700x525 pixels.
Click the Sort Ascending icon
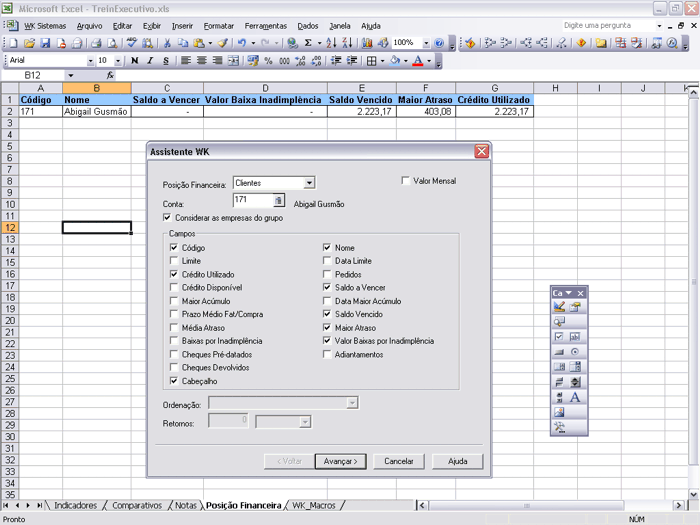click(x=332, y=43)
